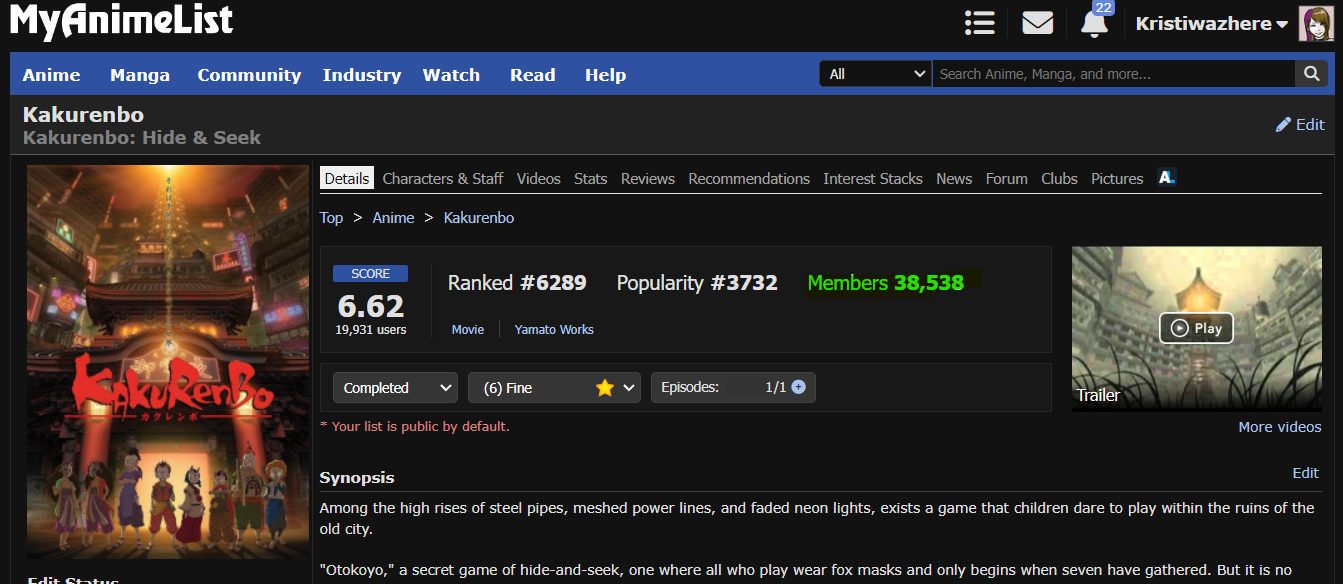Click the Members 38,538 highlighted text
This screenshot has width=1343, height=584.
click(886, 283)
